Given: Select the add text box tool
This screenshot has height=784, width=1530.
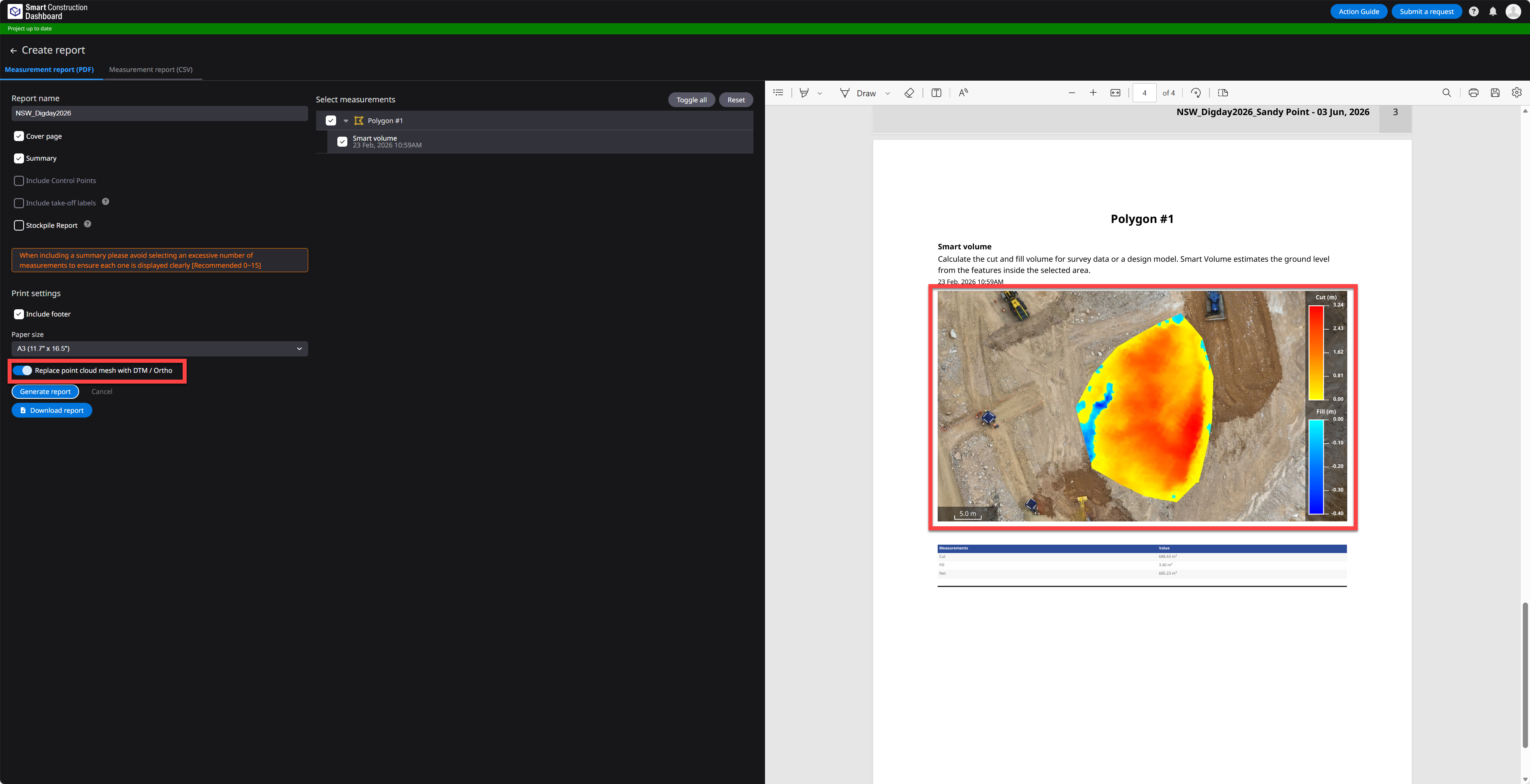Looking at the screenshot, I should click(936, 93).
